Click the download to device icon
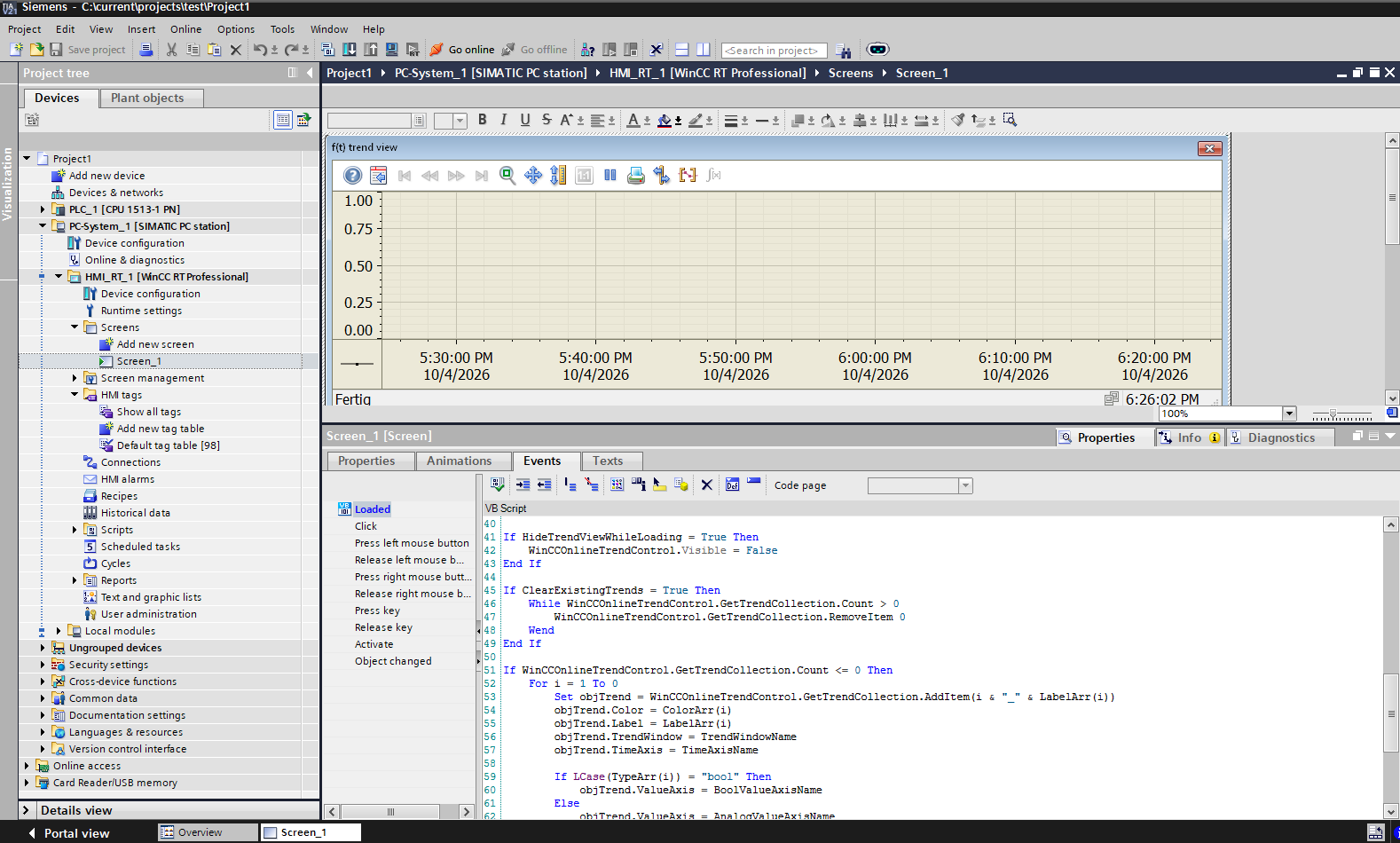Viewport: 1400px width, 843px height. pyautogui.click(x=350, y=50)
